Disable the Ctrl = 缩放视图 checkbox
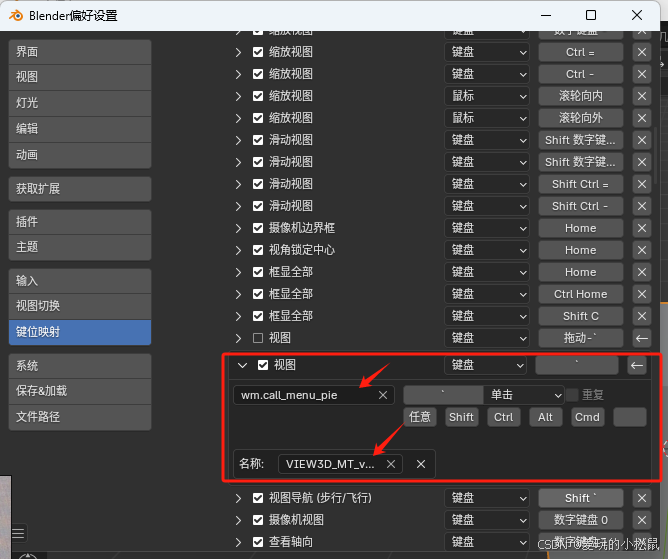Image resolution: width=668 pixels, height=559 pixels. pyautogui.click(x=258, y=52)
